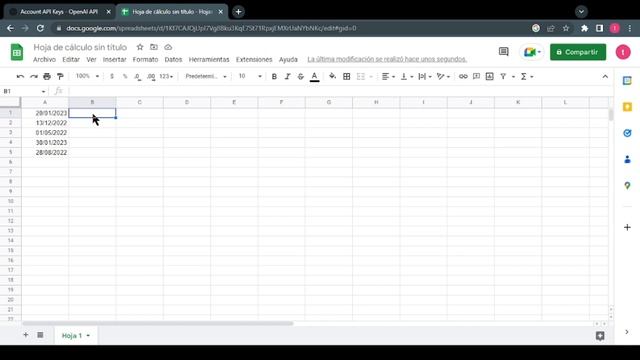The height and width of the screenshot is (360, 640).
Task: Switch to the Account API Keys browser tab
Action: tap(59, 12)
